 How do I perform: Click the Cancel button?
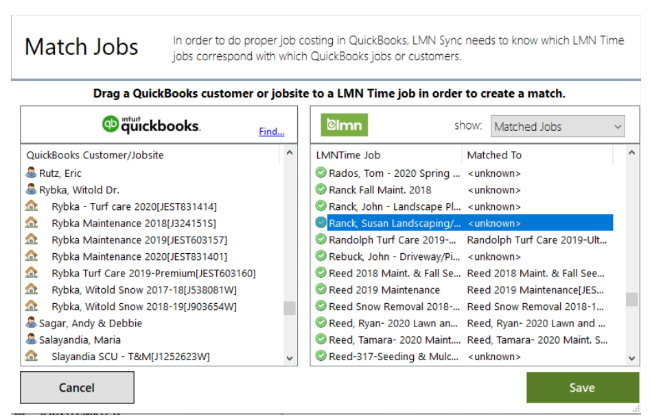point(77,388)
